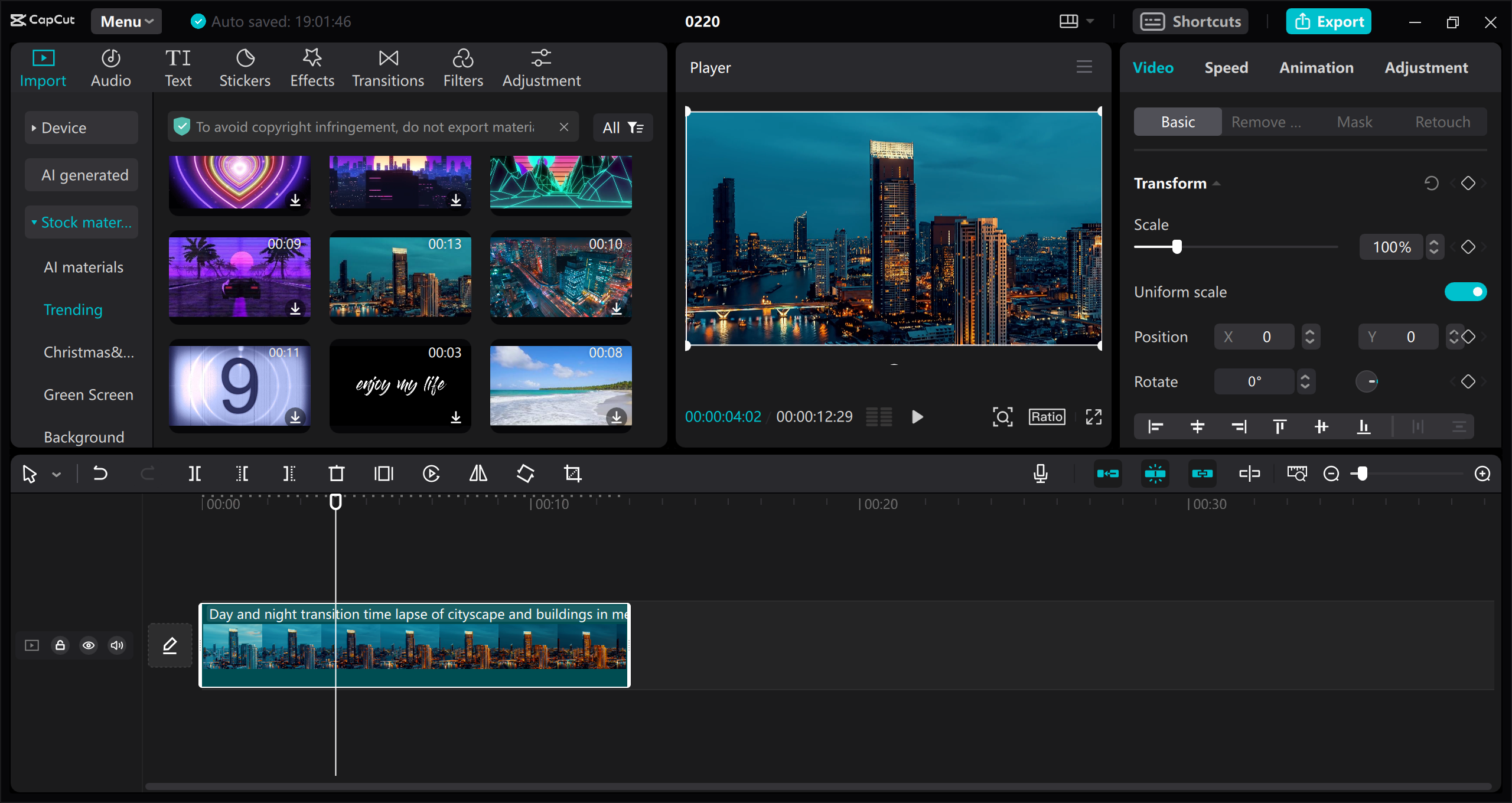The width and height of the screenshot is (1512, 803).
Task: Switch to the Animation tab
Action: click(x=1317, y=67)
